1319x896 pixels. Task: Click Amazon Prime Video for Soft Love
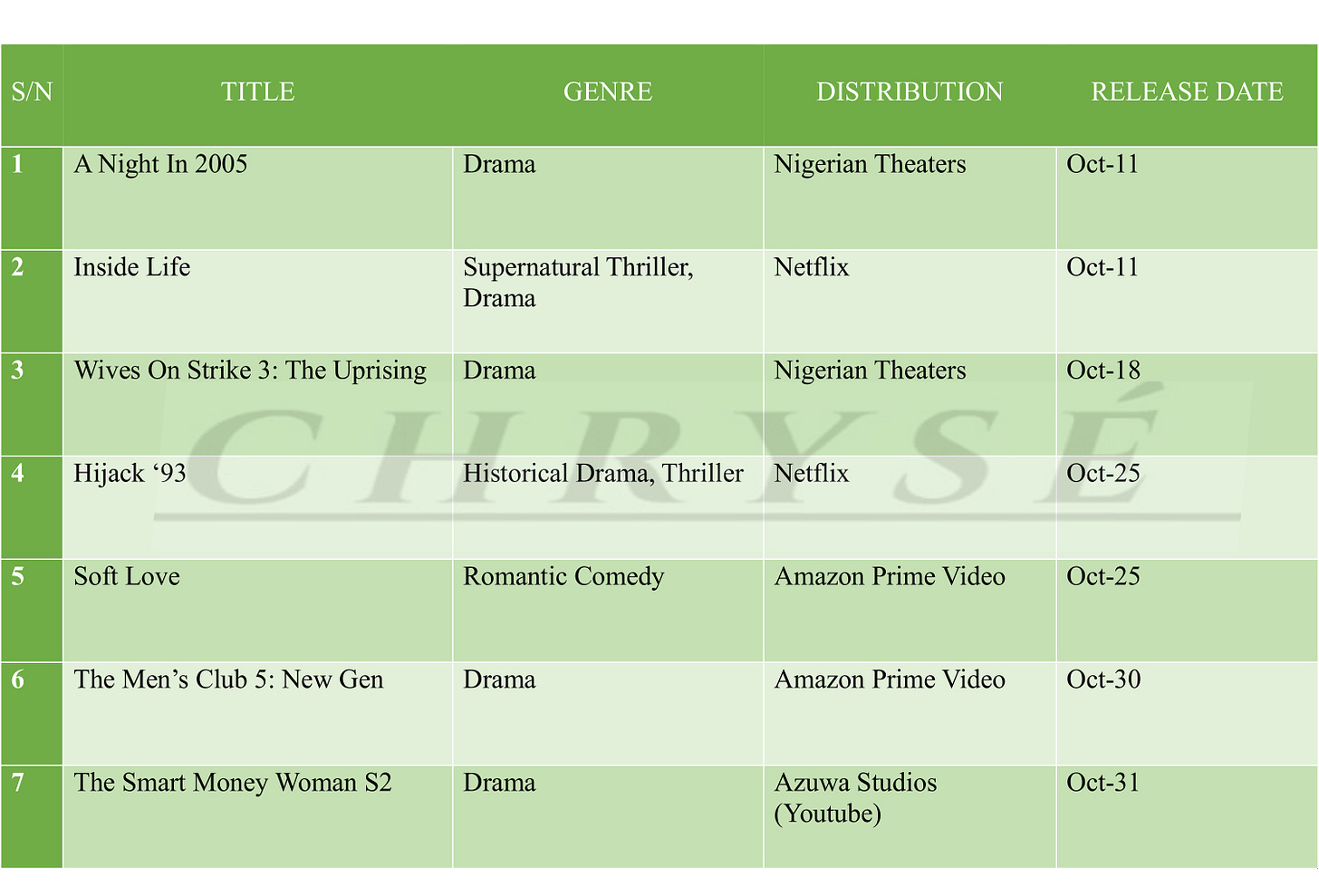click(890, 577)
